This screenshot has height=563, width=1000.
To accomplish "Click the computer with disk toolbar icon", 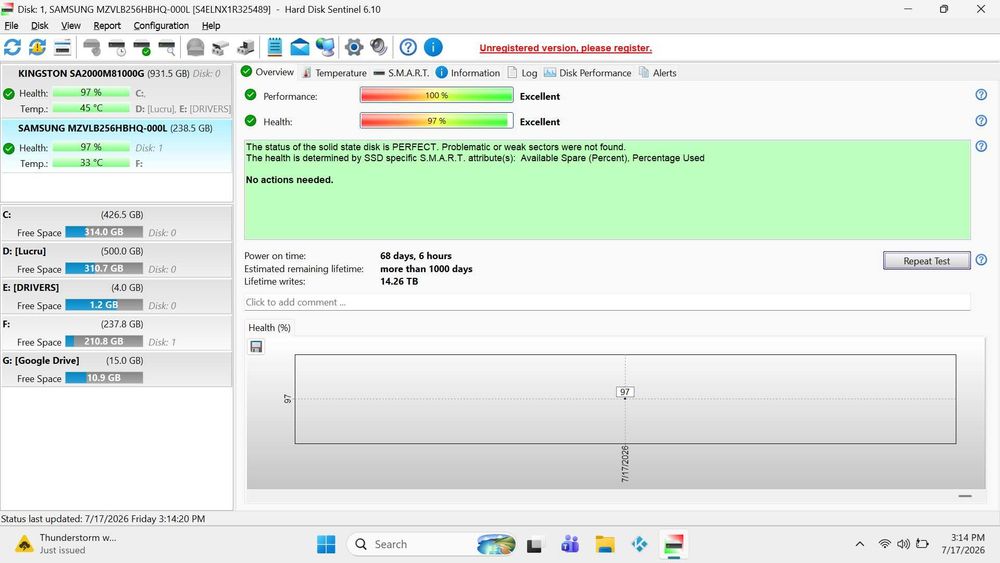I will tap(246, 47).
